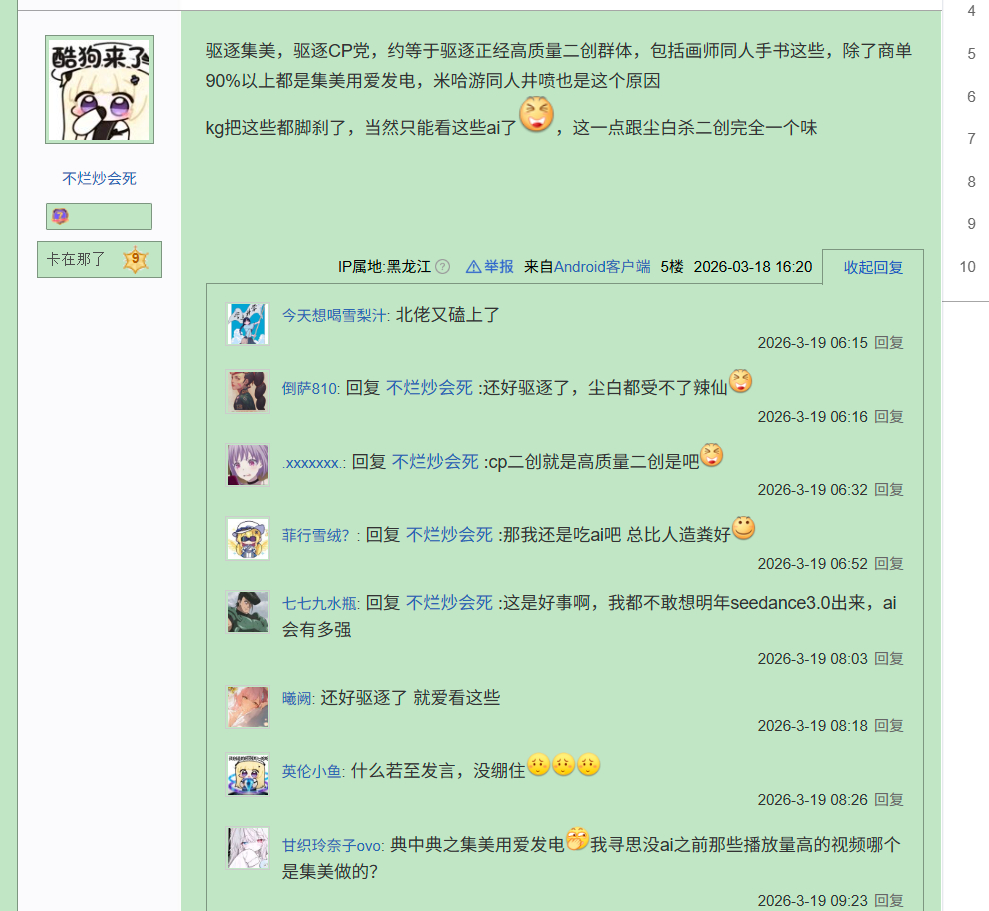The width and height of the screenshot is (989, 911).
Task: Open 不烂炒会死 user profile link
Action: click(x=100, y=179)
